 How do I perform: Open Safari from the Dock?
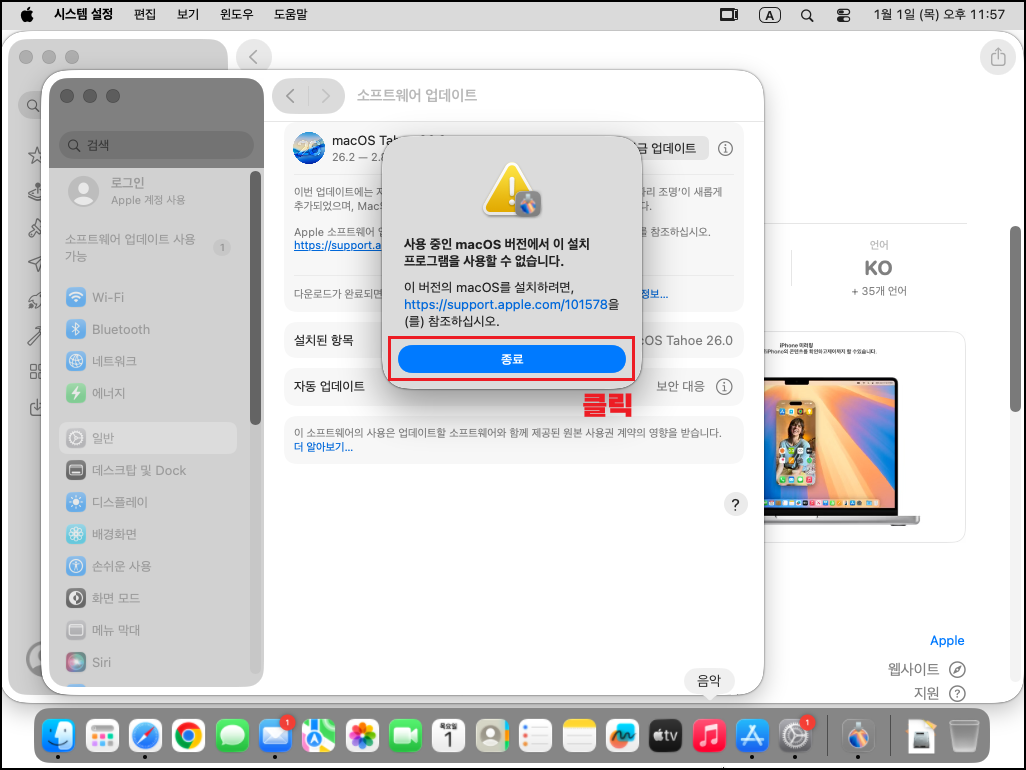(x=145, y=736)
